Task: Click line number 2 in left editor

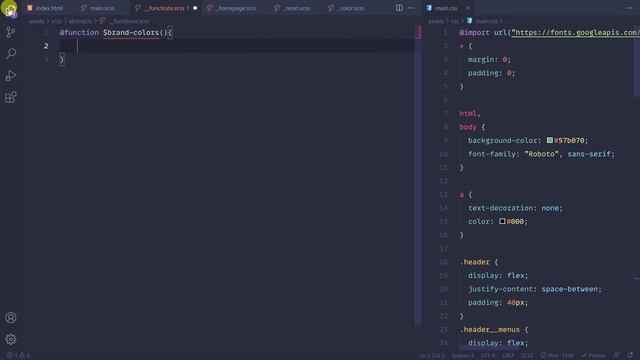Action: 46,46
